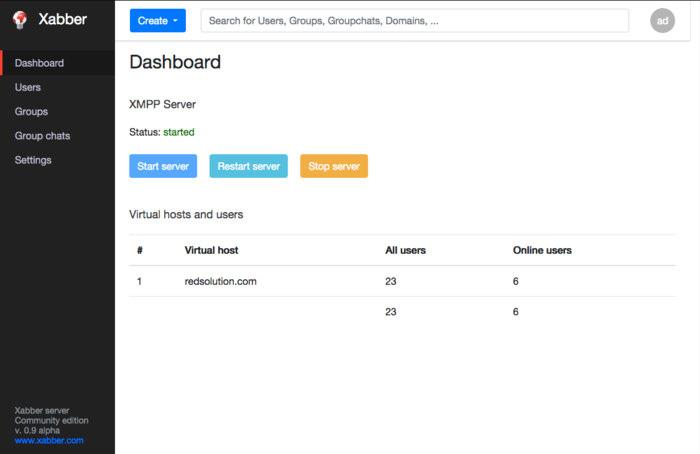Screen dimensions: 700x454
Task: Click the '#' column header
Action: (x=140, y=250)
